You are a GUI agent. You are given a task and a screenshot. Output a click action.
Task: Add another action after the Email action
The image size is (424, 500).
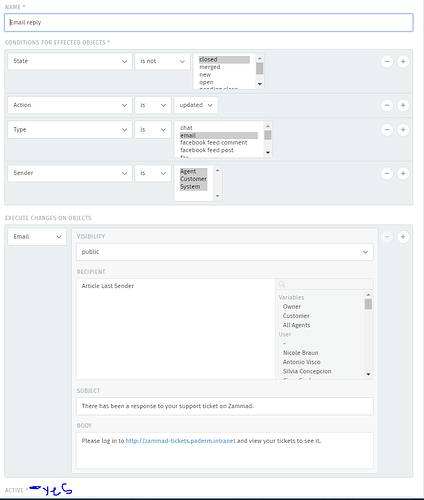pos(403,237)
